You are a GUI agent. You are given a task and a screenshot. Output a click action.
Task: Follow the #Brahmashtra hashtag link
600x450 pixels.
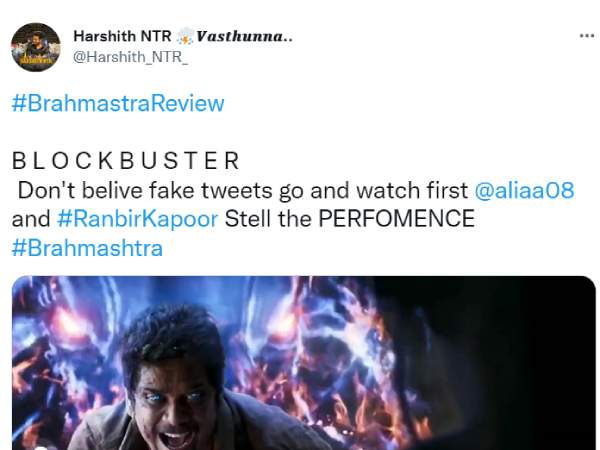point(87,248)
